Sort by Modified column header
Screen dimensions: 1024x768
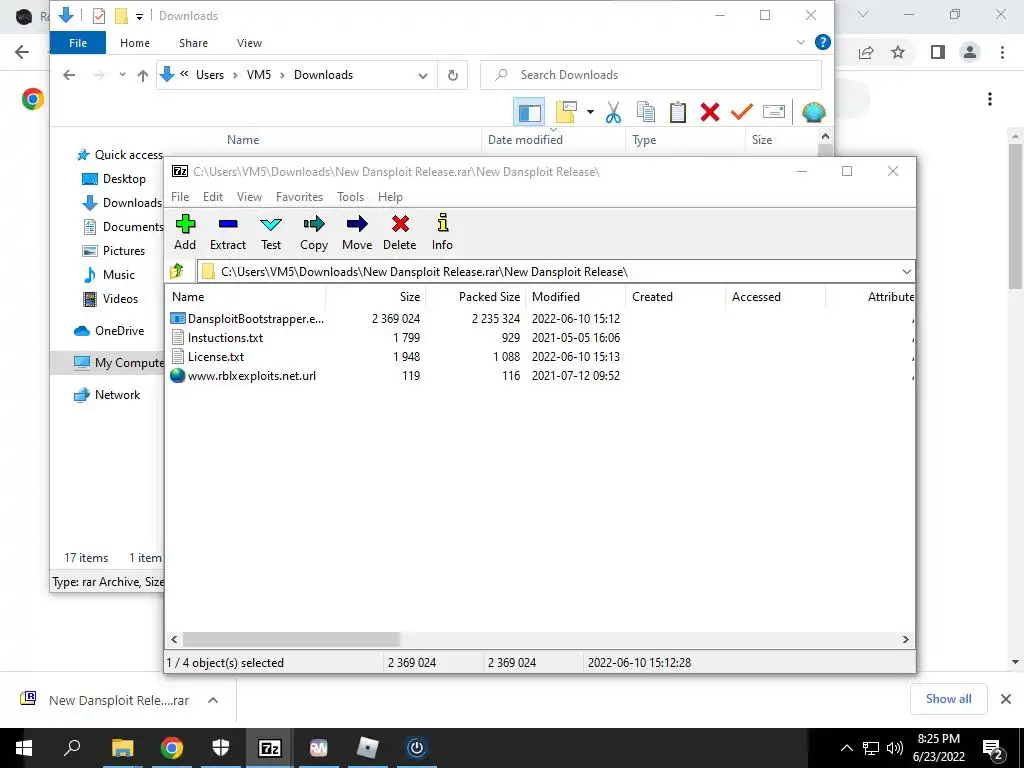point(575,296)
